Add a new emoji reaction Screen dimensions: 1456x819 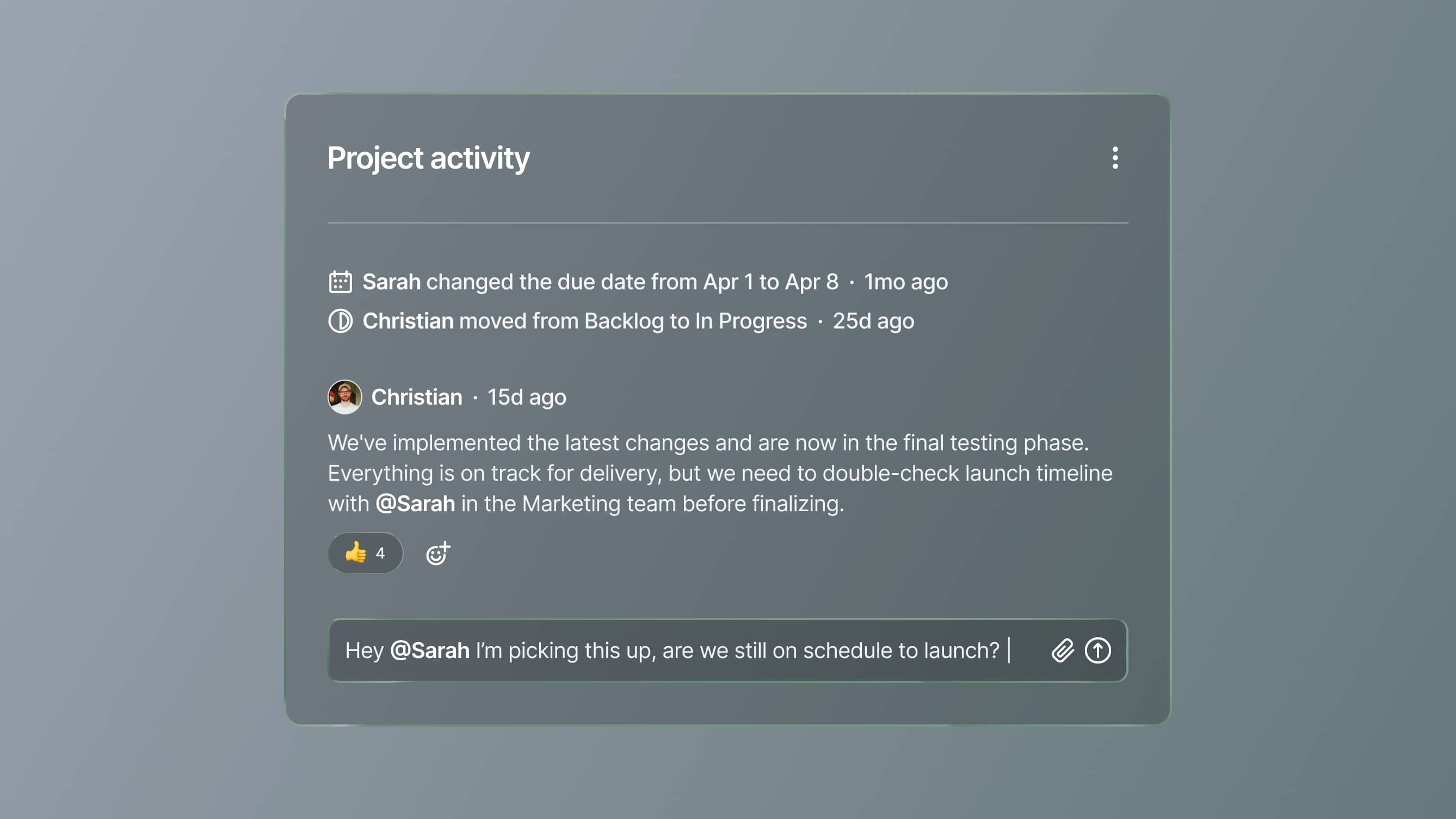pos(438,553)
